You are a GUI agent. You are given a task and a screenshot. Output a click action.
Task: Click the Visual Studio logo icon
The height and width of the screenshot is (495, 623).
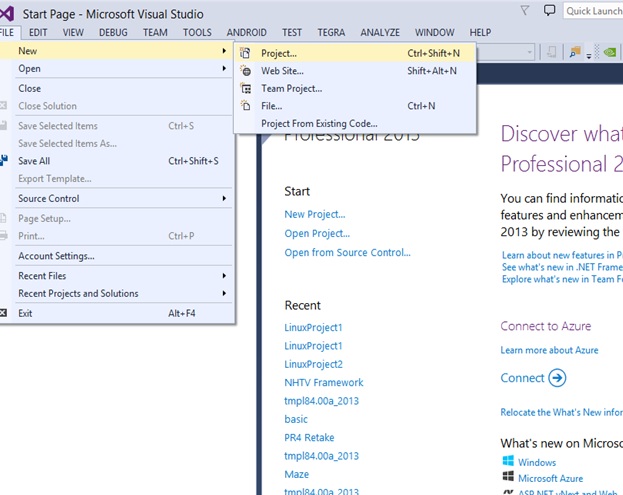pyautogui.click(x=7, y=14)
